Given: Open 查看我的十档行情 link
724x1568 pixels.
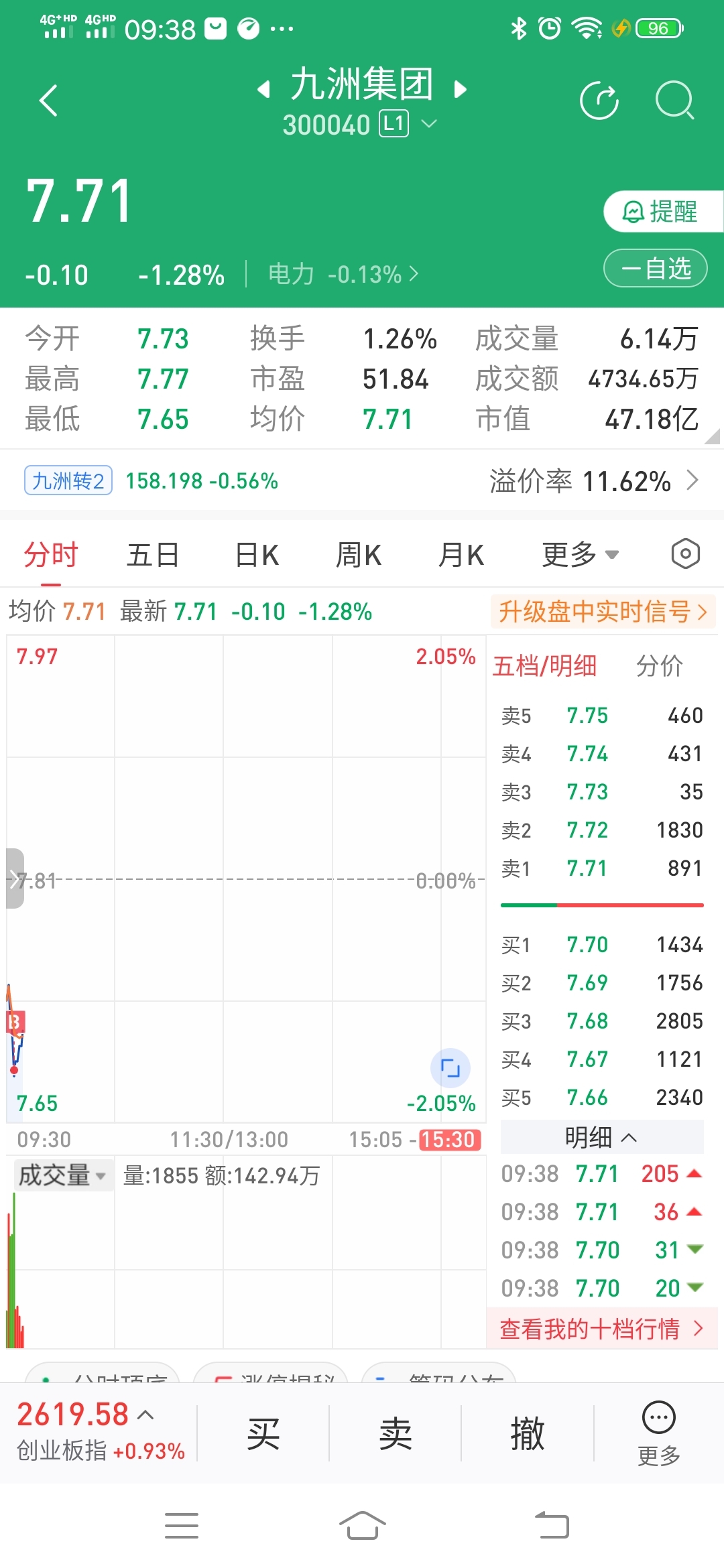Looking at the screenshot, I should [601, 1328].
